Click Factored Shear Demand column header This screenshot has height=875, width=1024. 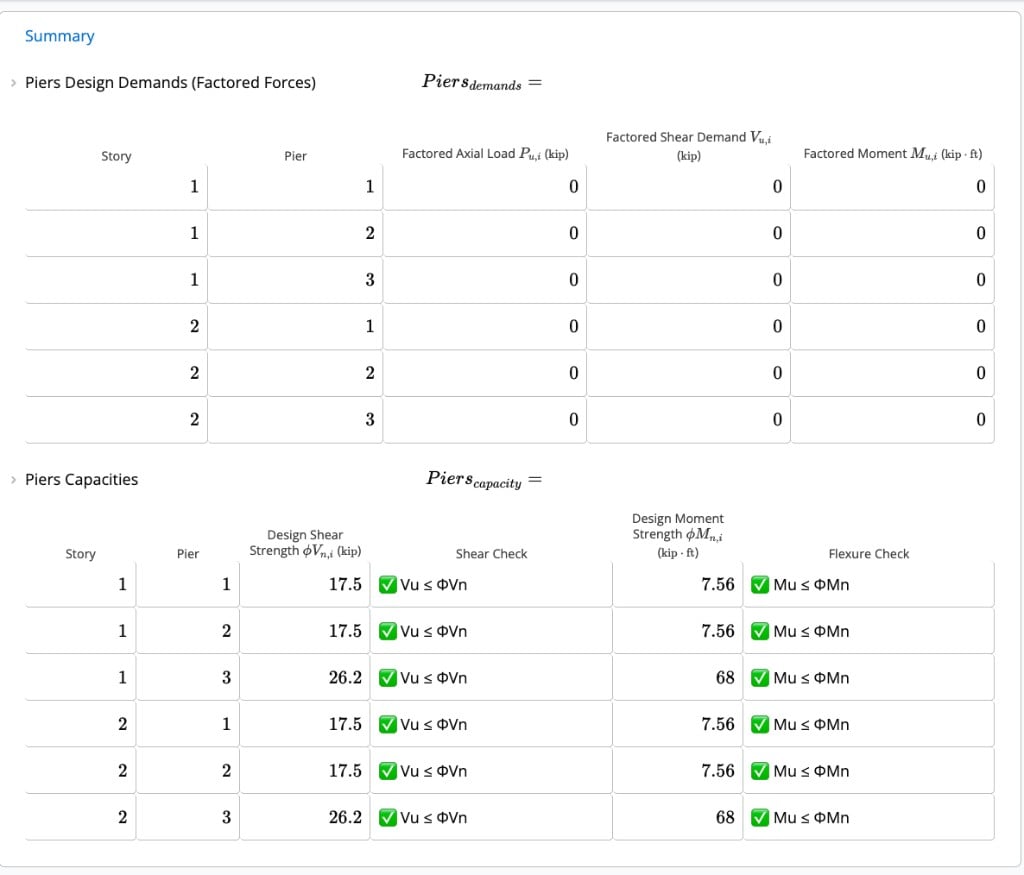(x=688, y=146)
